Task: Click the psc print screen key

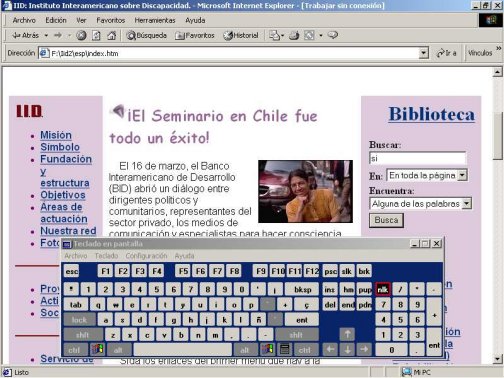Action: coord(330,271)
